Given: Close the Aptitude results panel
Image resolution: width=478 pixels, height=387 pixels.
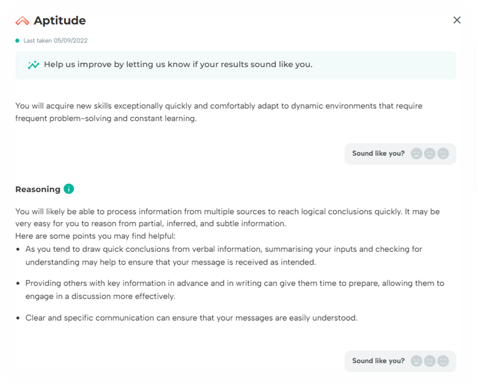Looking at the screenshot, I should point(457,20).
